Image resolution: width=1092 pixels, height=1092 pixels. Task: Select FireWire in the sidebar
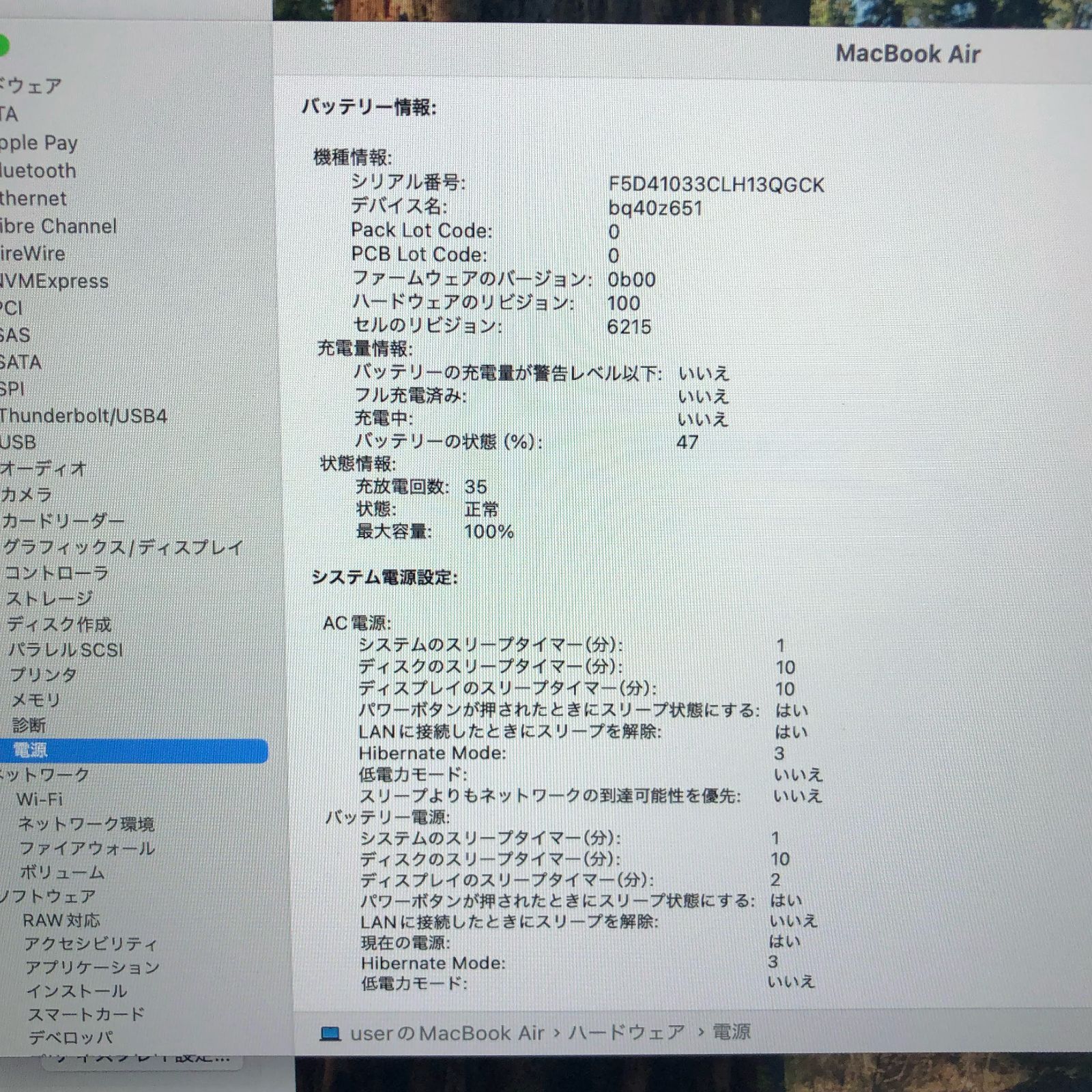pos(33,253)
